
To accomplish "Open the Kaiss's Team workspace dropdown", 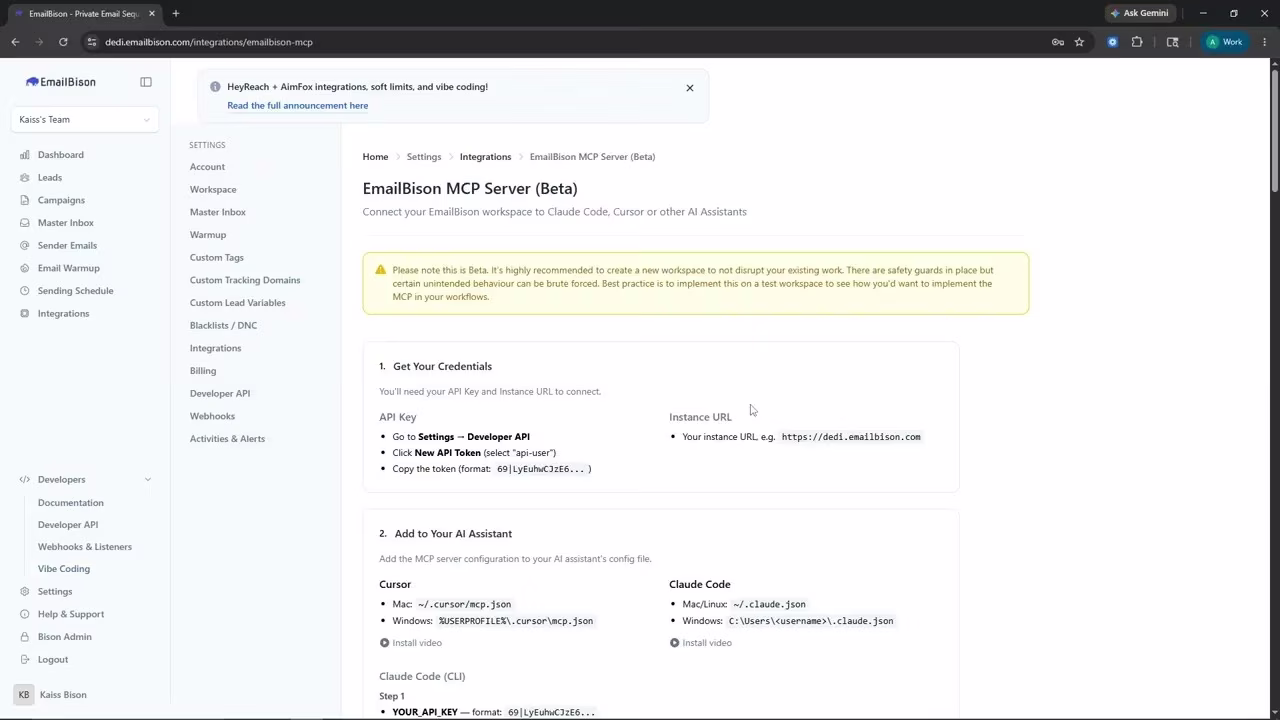I will click(x=85, y=119).
